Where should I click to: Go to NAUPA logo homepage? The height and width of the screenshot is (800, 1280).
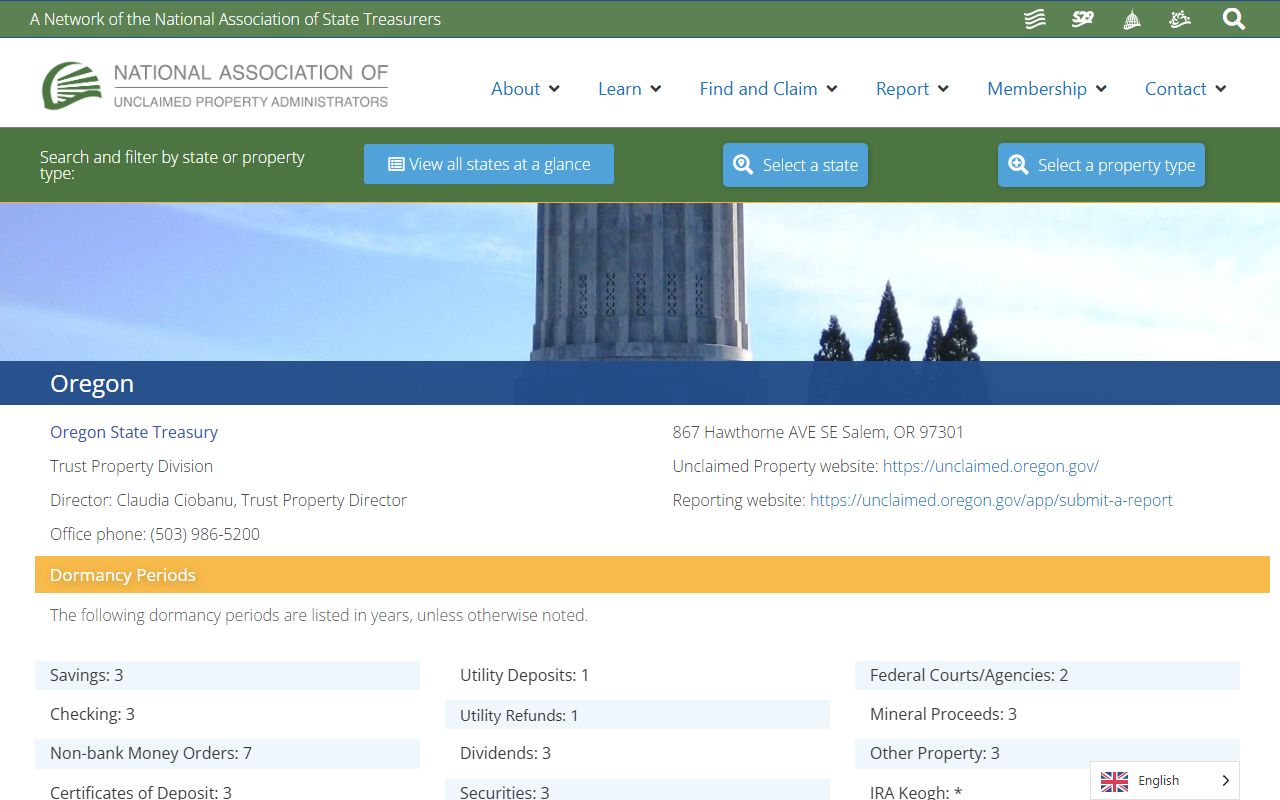point(215,85)
